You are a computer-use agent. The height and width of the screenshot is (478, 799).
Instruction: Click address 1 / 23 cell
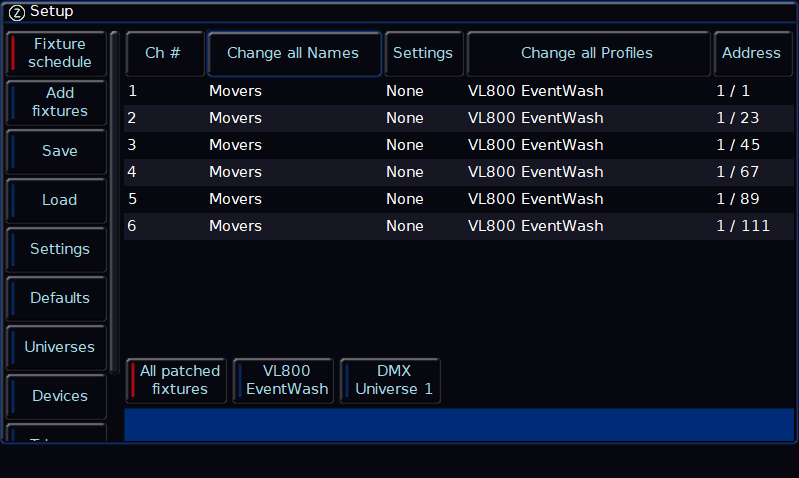pyautogui.click(x=738, y=118)
